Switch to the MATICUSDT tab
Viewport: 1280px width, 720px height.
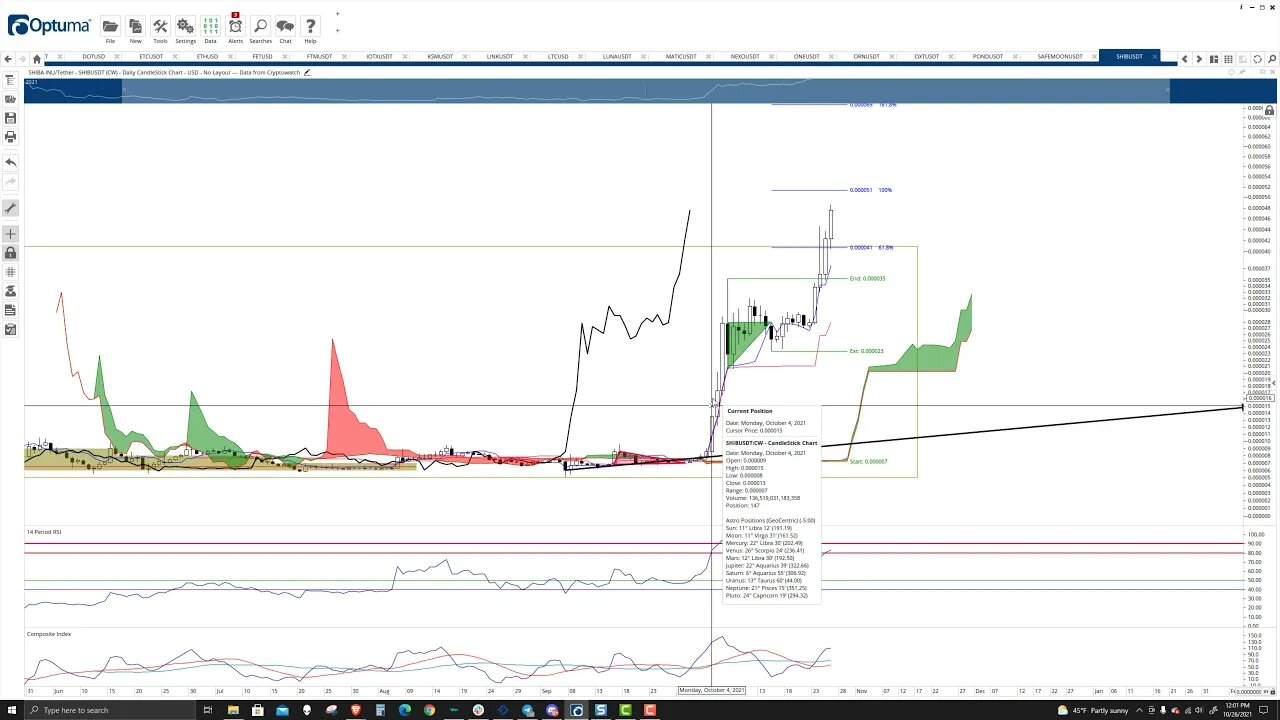pyautogui.click(x=681, y=57)
